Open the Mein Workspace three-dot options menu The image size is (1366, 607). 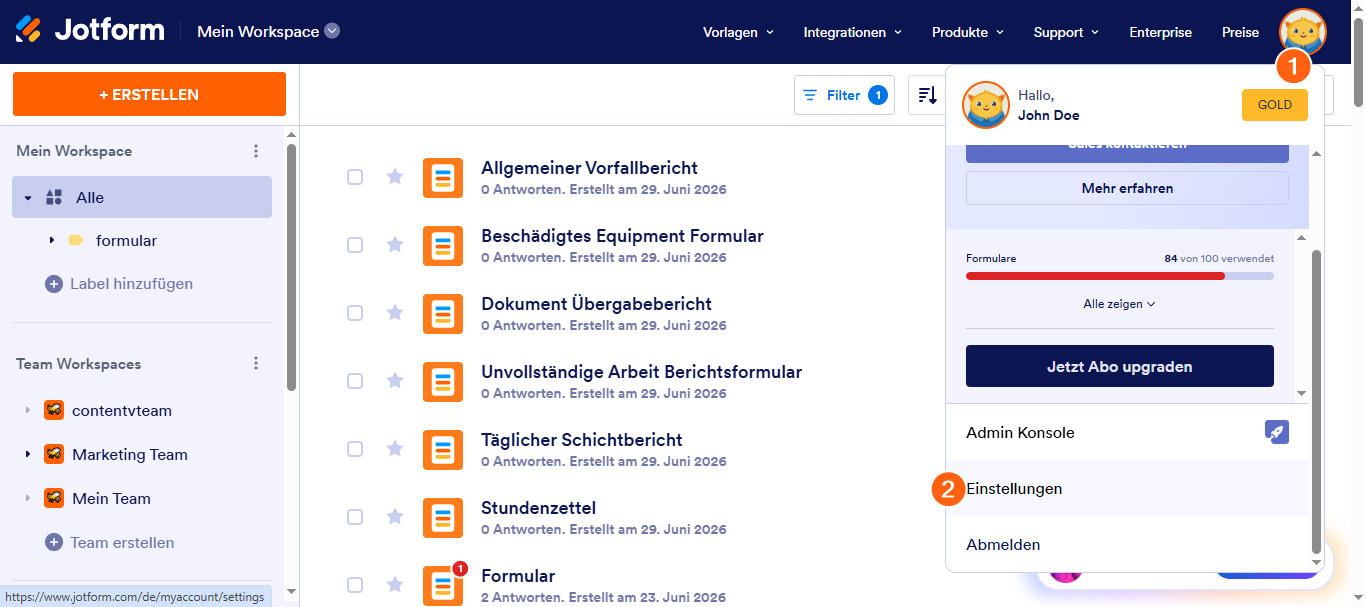coord(256,151)
